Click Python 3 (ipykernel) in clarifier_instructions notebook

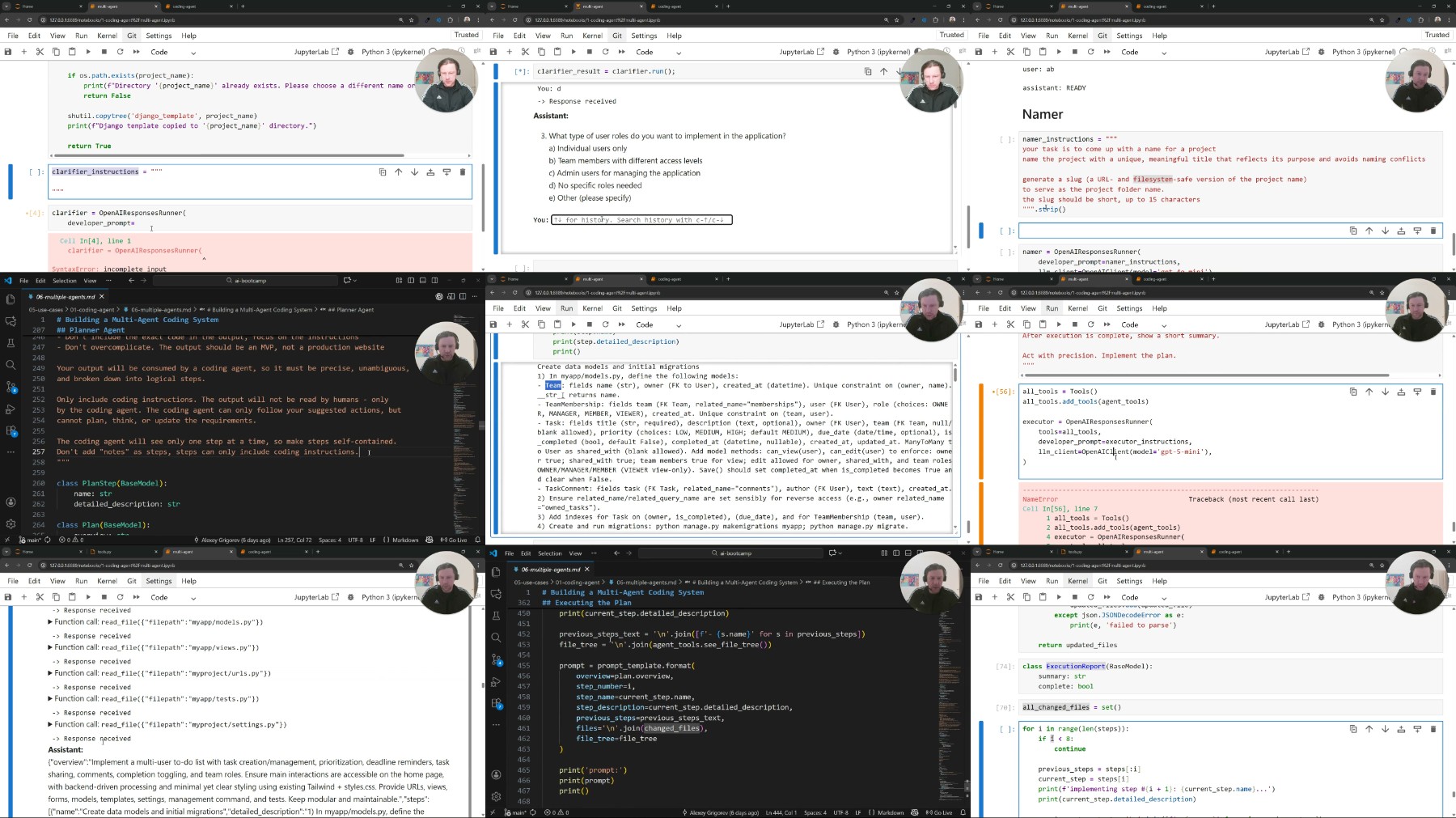click(x=393, y=52)
